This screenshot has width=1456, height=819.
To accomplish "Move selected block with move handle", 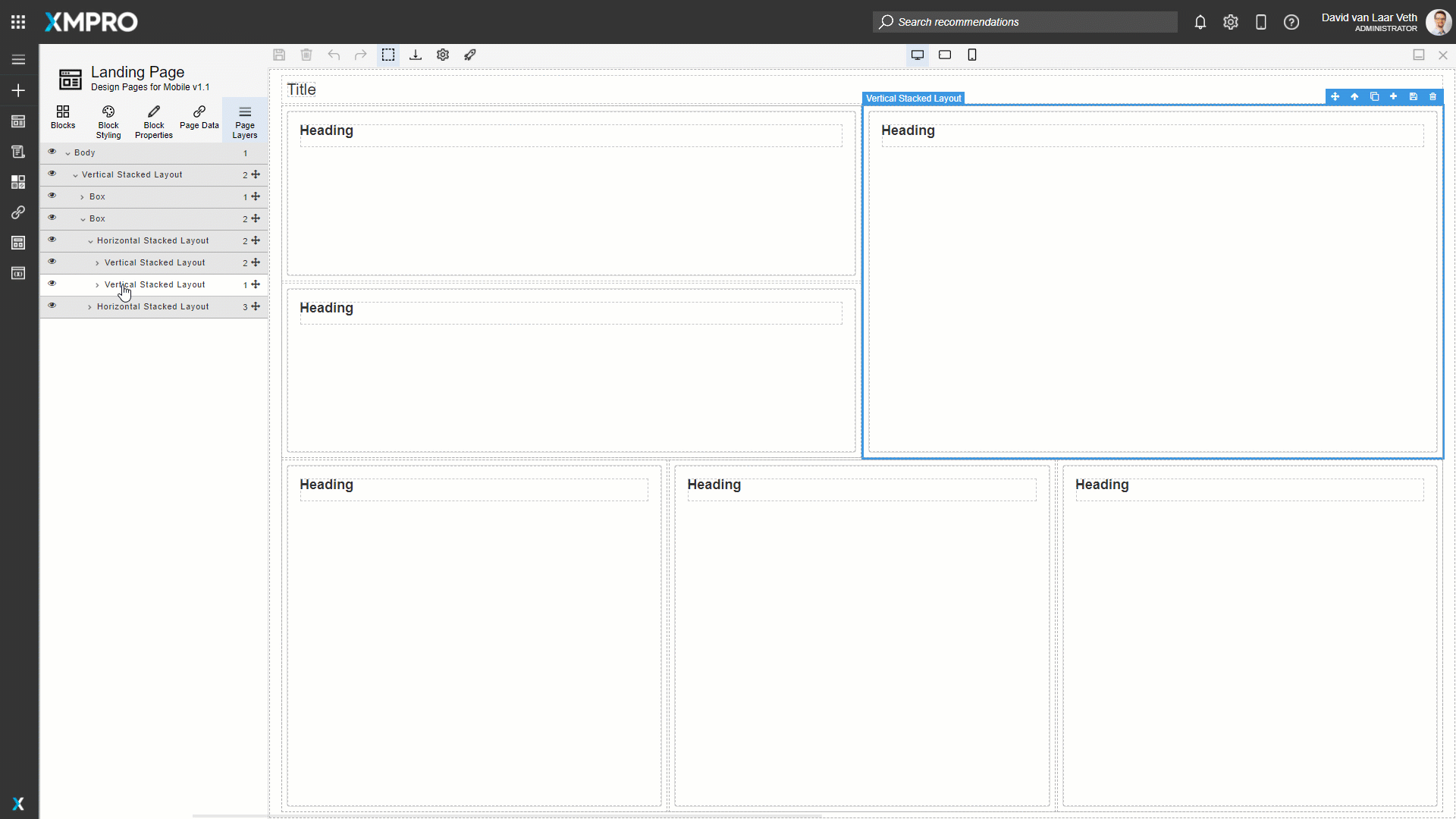I will [1335, 96].
